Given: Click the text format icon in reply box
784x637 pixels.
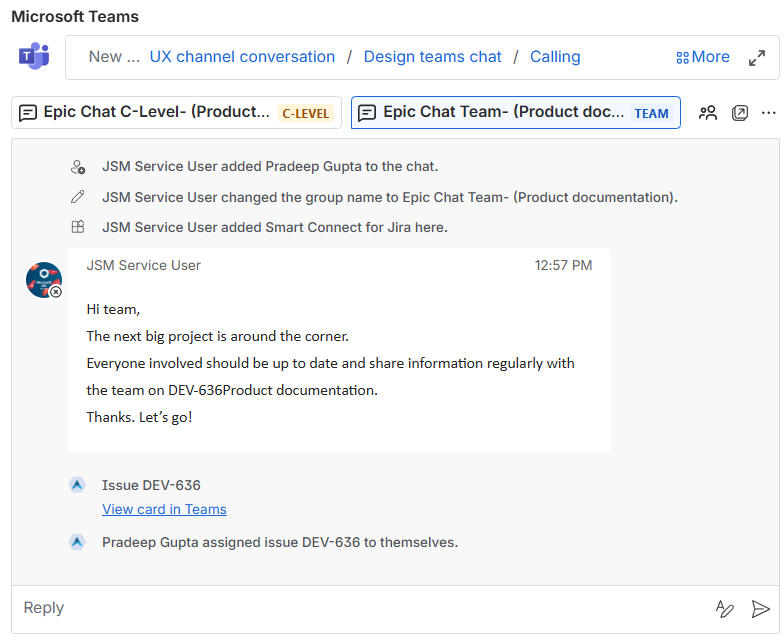Looking at the screenshot, I should tap(725, 608).
